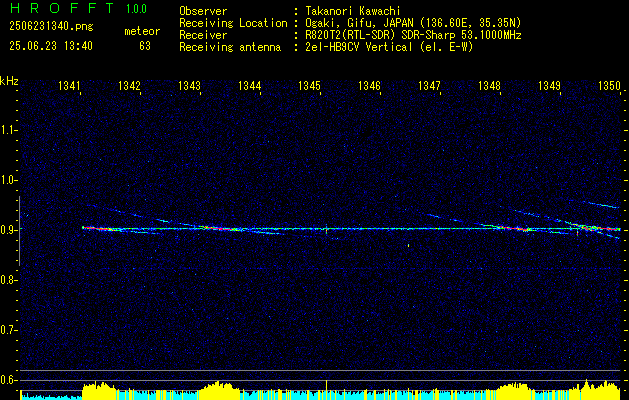Click the Observer field label
This screenshot has width=629, height=400.
[203, 11]
